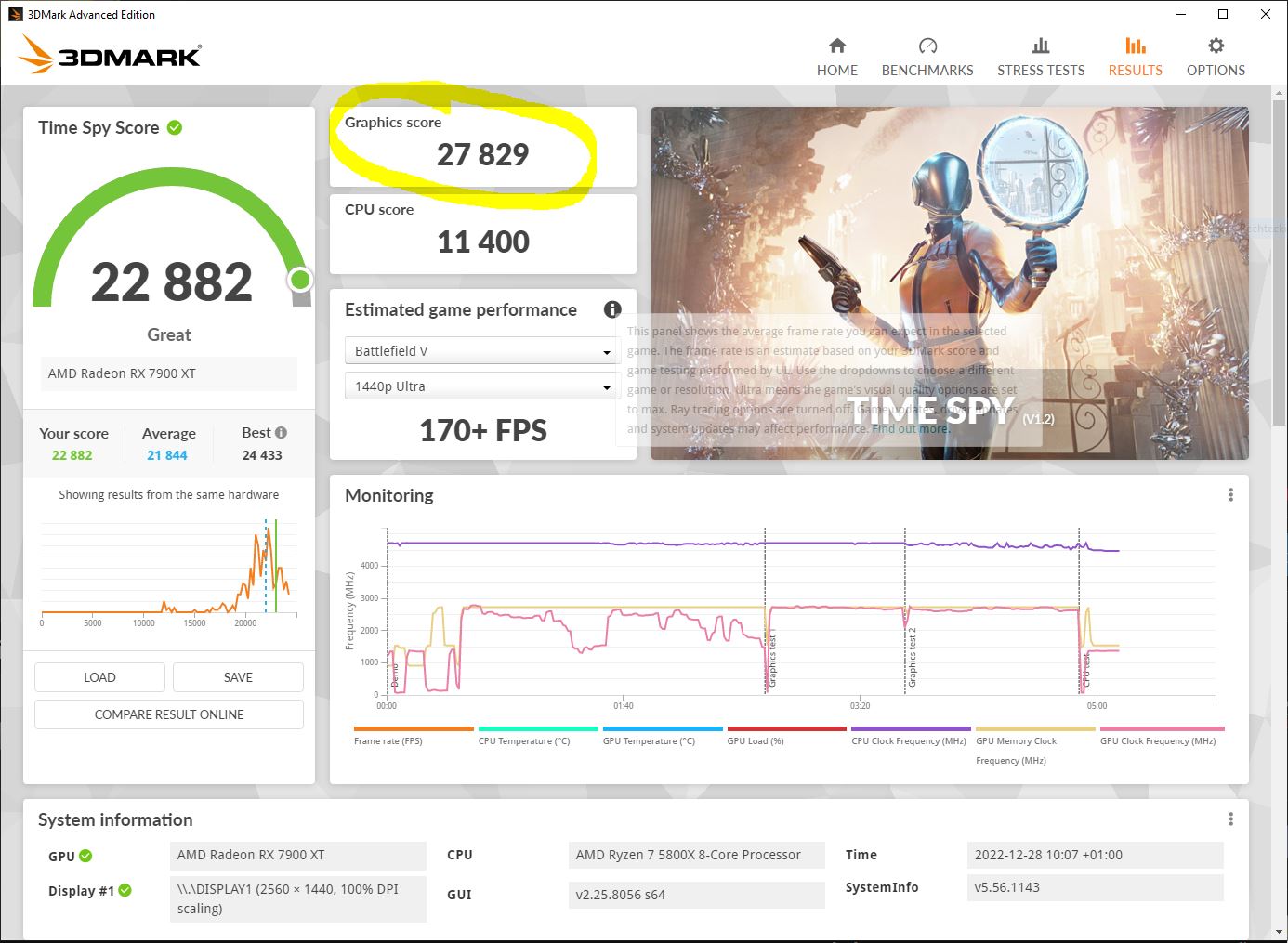Click the Time value 2022-12-28 10:07
This screenshot has width=1288, height=943.
tap(1095, 855)
